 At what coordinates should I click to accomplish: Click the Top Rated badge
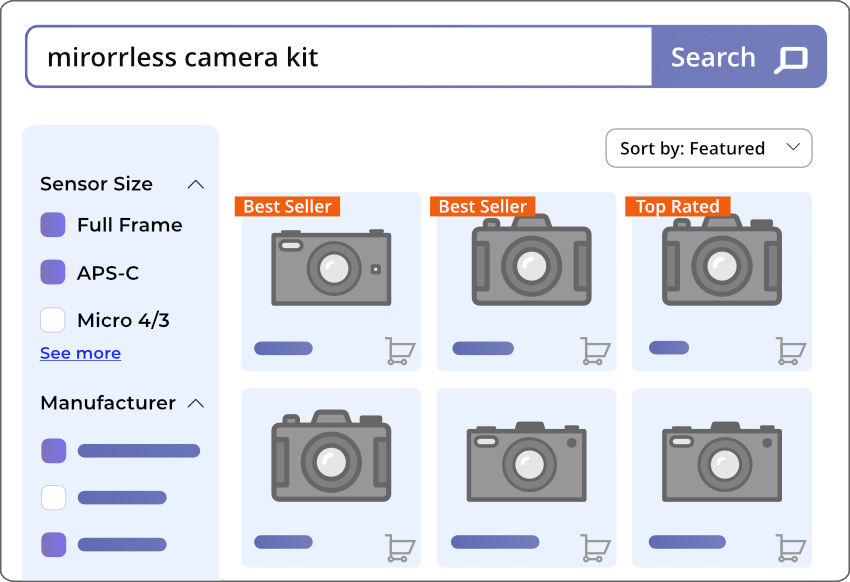[x=677, y=206]
